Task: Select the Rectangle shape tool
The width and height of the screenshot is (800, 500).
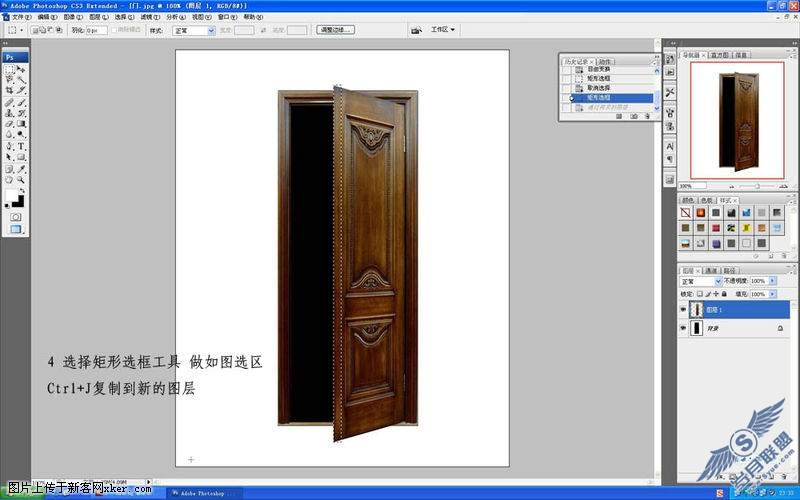Action: tap(21, 157)
